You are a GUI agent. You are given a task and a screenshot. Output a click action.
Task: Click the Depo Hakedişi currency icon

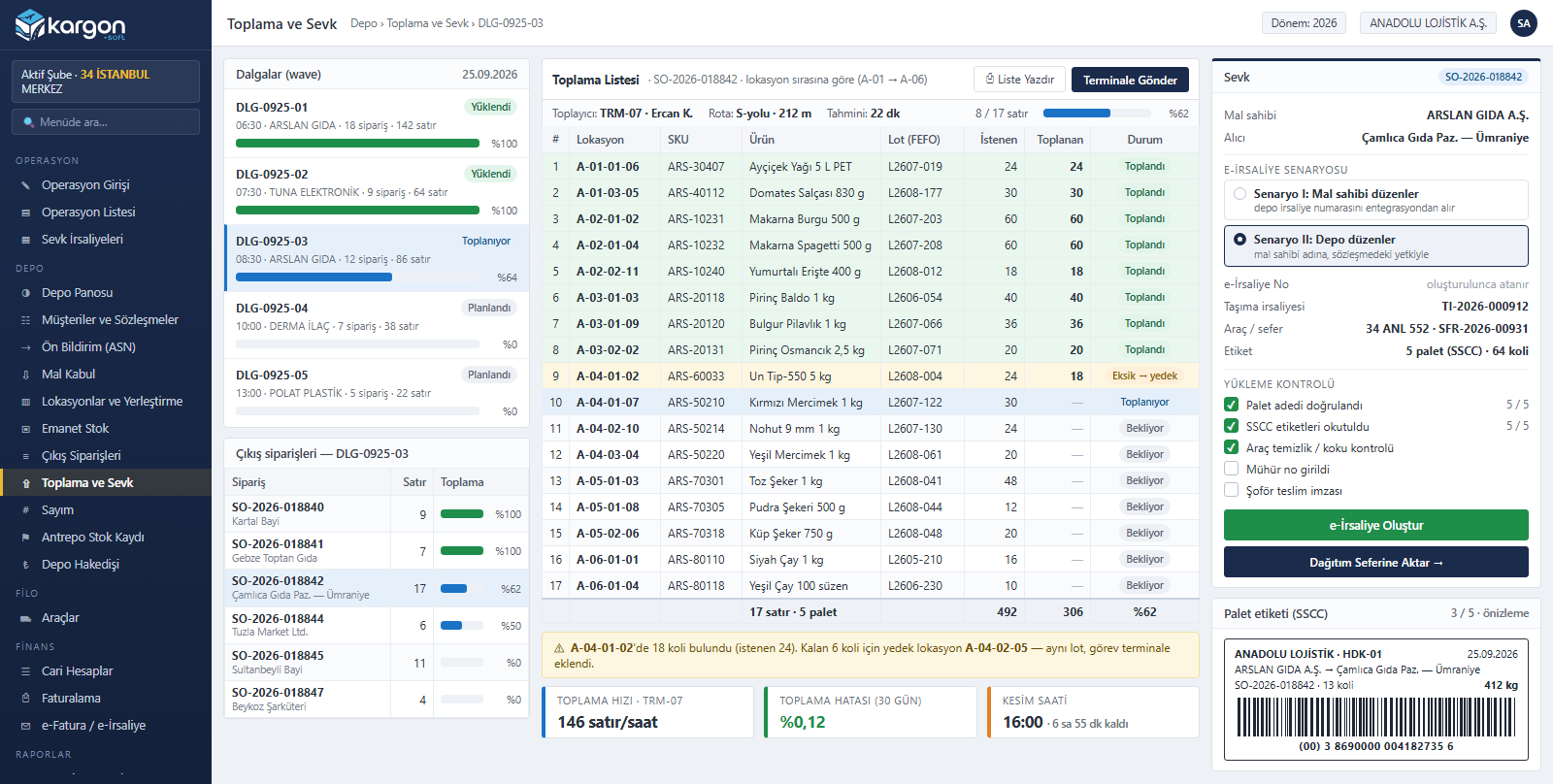click(25, 565)
